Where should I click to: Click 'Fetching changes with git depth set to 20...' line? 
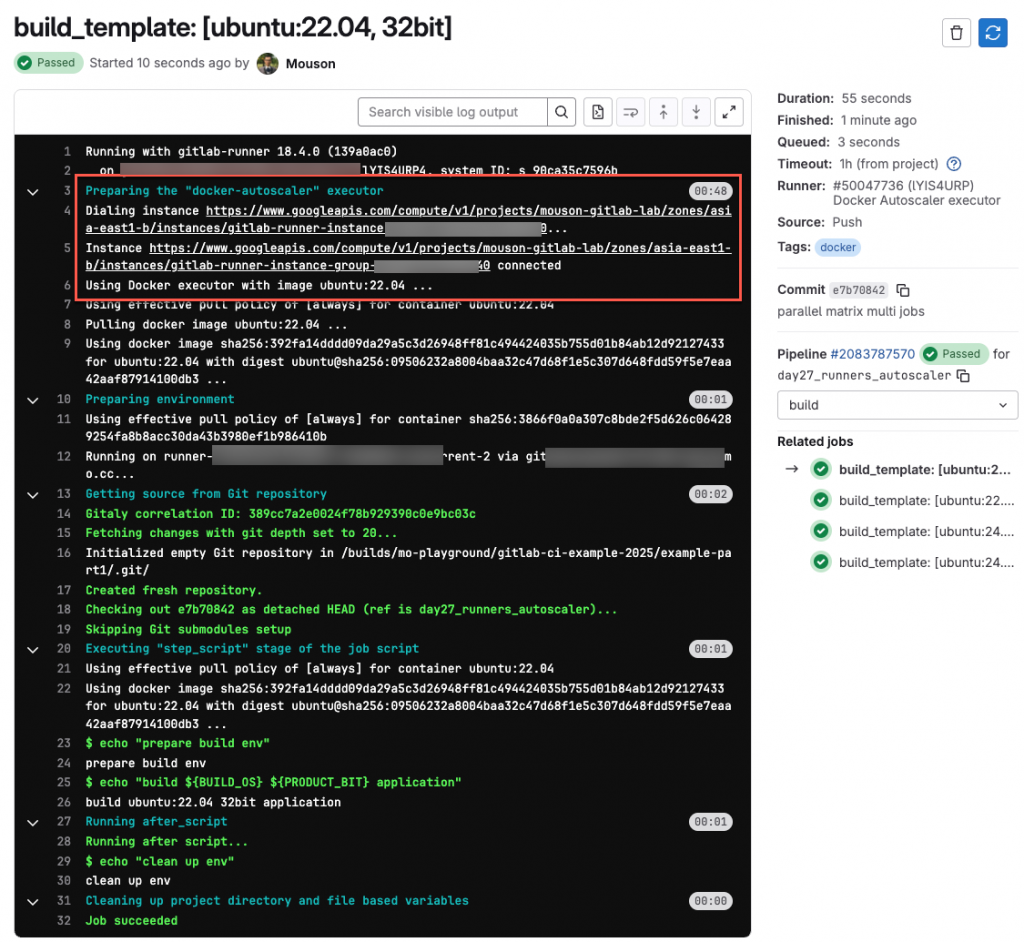(x=241, y=533)
